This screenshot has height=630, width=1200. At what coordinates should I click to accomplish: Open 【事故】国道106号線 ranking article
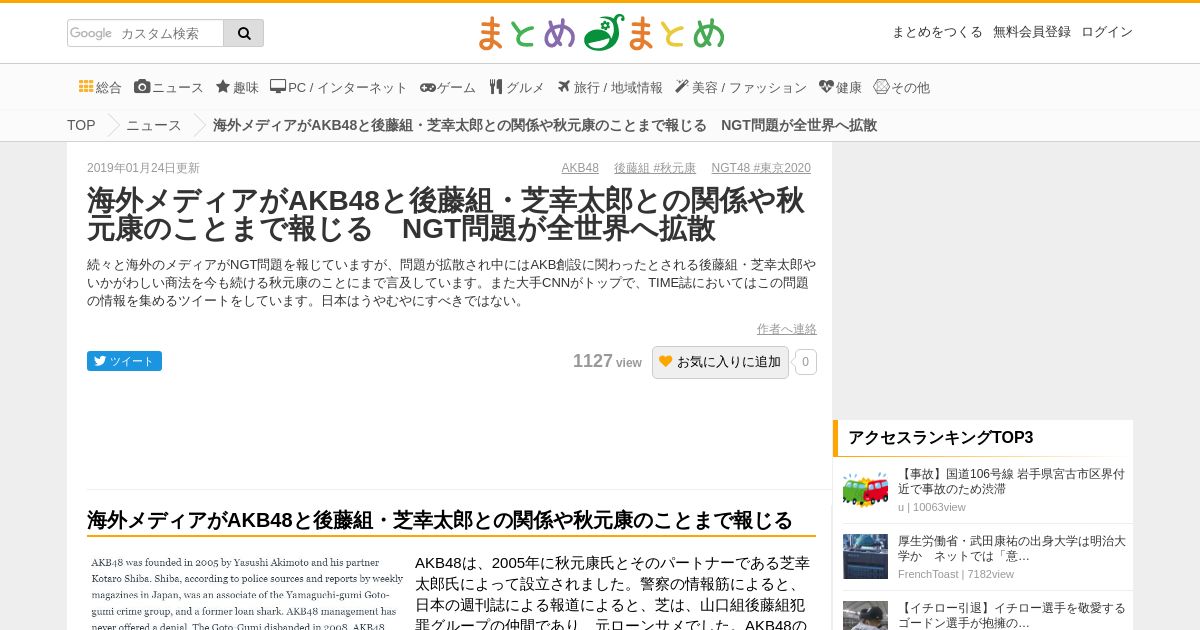1011,481
